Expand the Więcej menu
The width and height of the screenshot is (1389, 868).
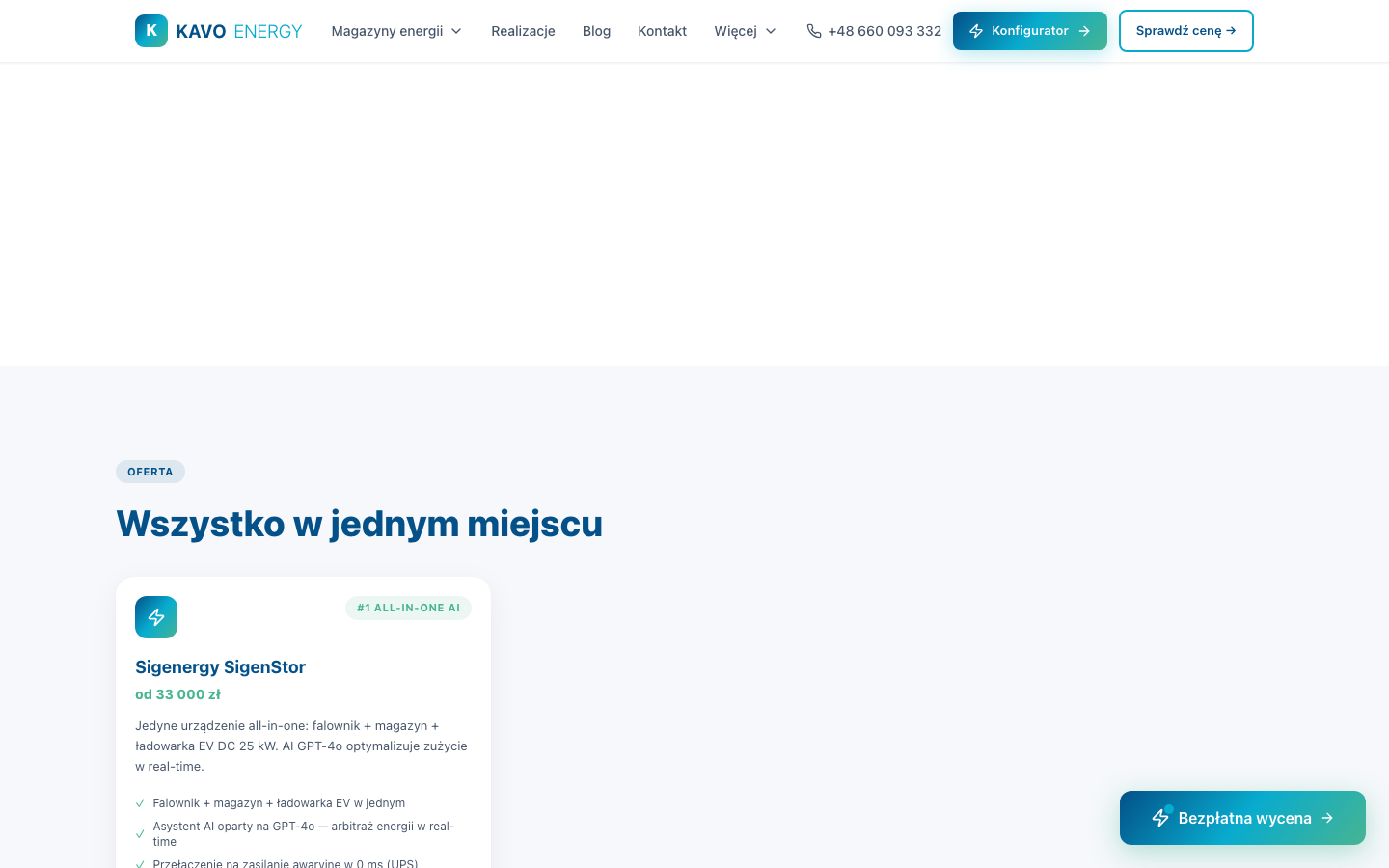[x=746, y=31]
